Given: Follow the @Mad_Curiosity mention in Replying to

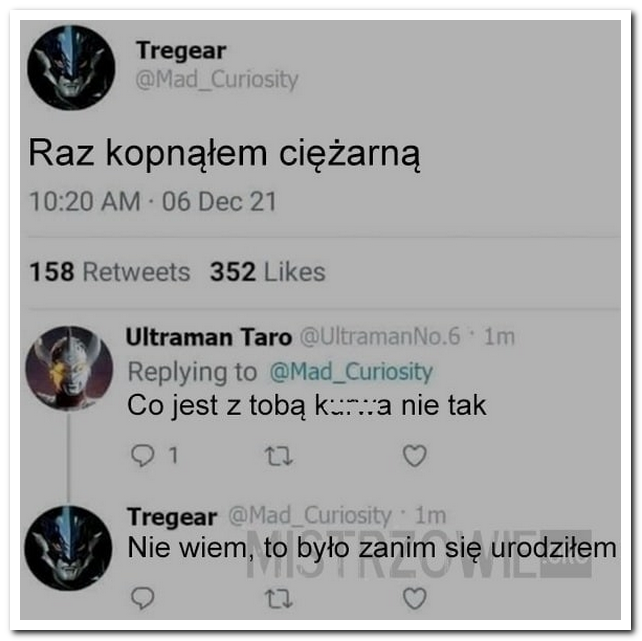Looking at the screenshot, I should [x=351, y=372].
